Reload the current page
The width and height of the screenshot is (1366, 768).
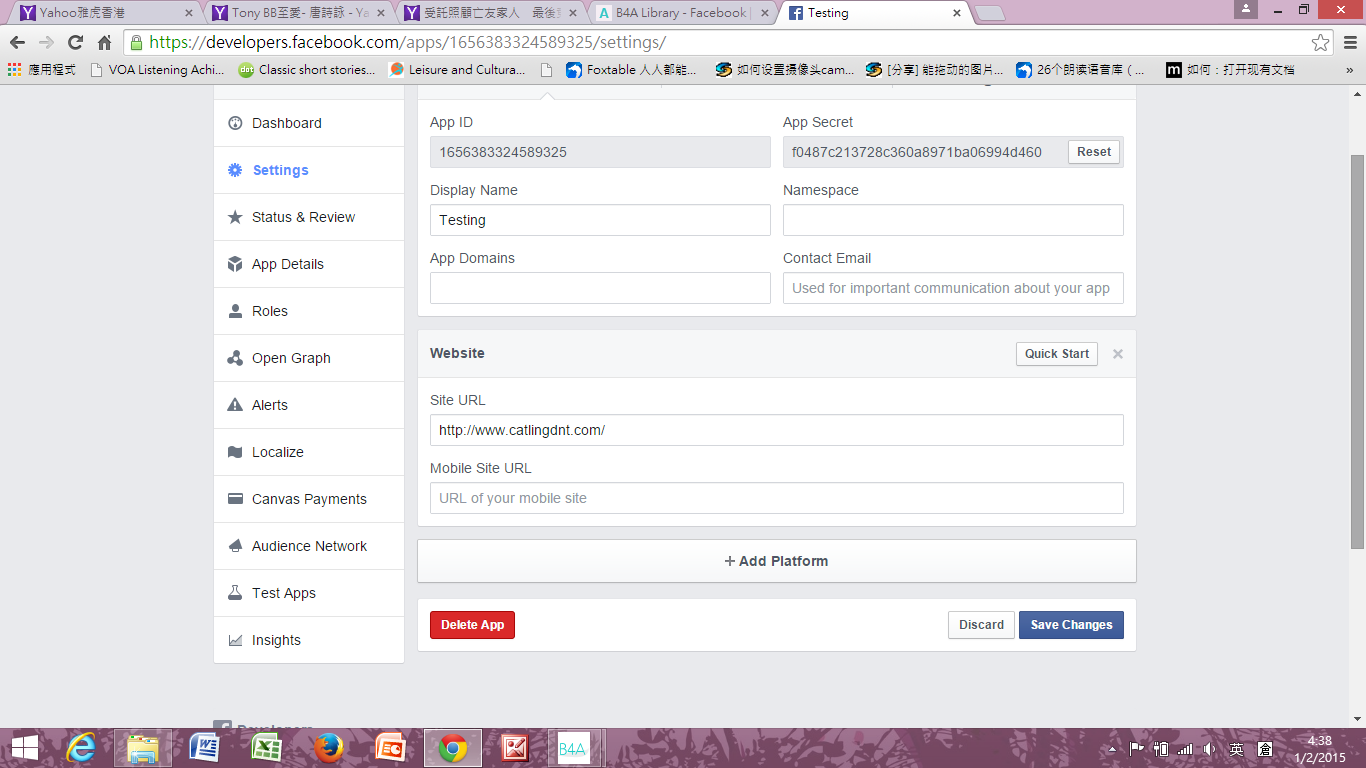75,42
